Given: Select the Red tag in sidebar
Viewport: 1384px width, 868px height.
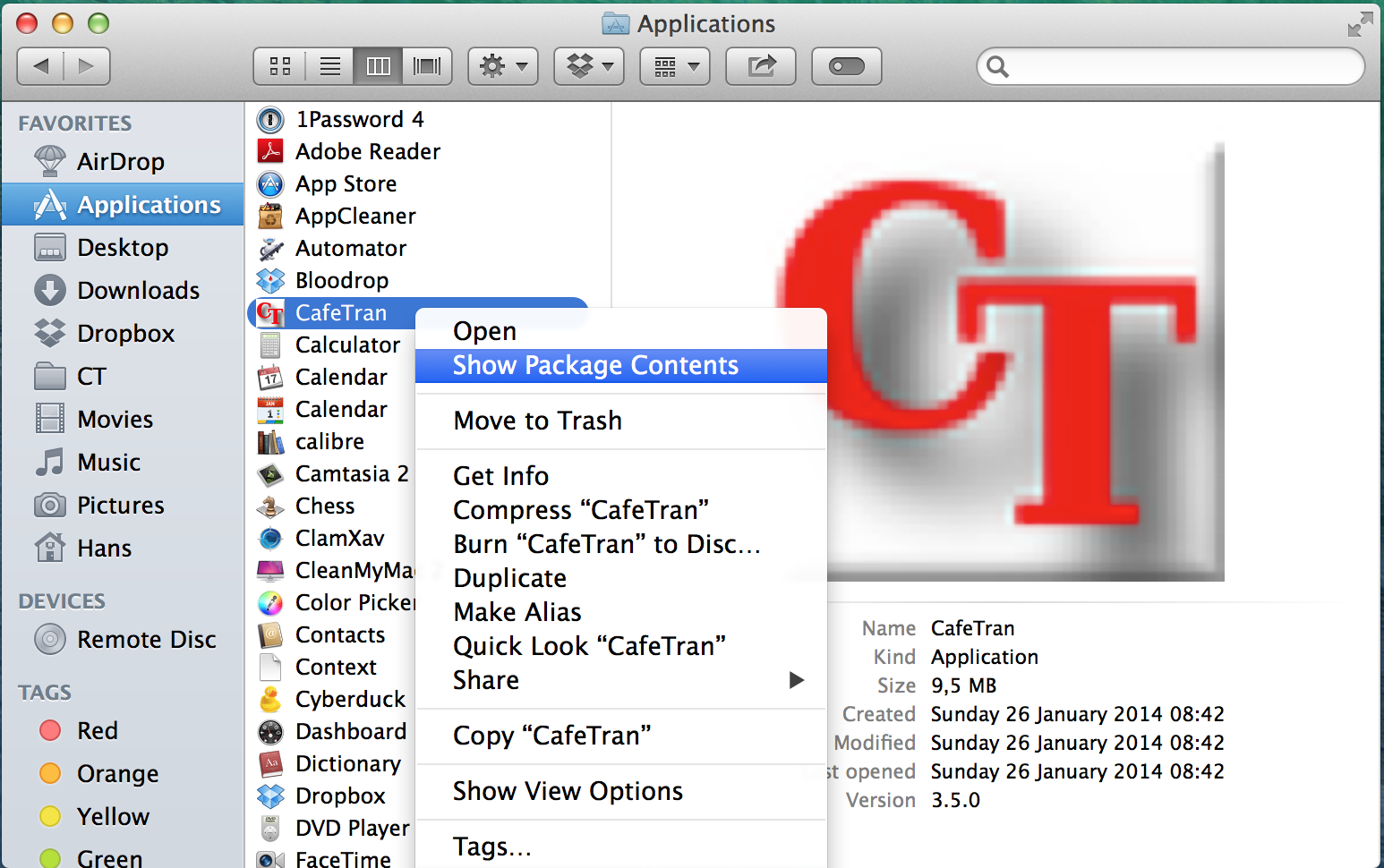Looking at the screenshot, I should [x=97, y=731].
